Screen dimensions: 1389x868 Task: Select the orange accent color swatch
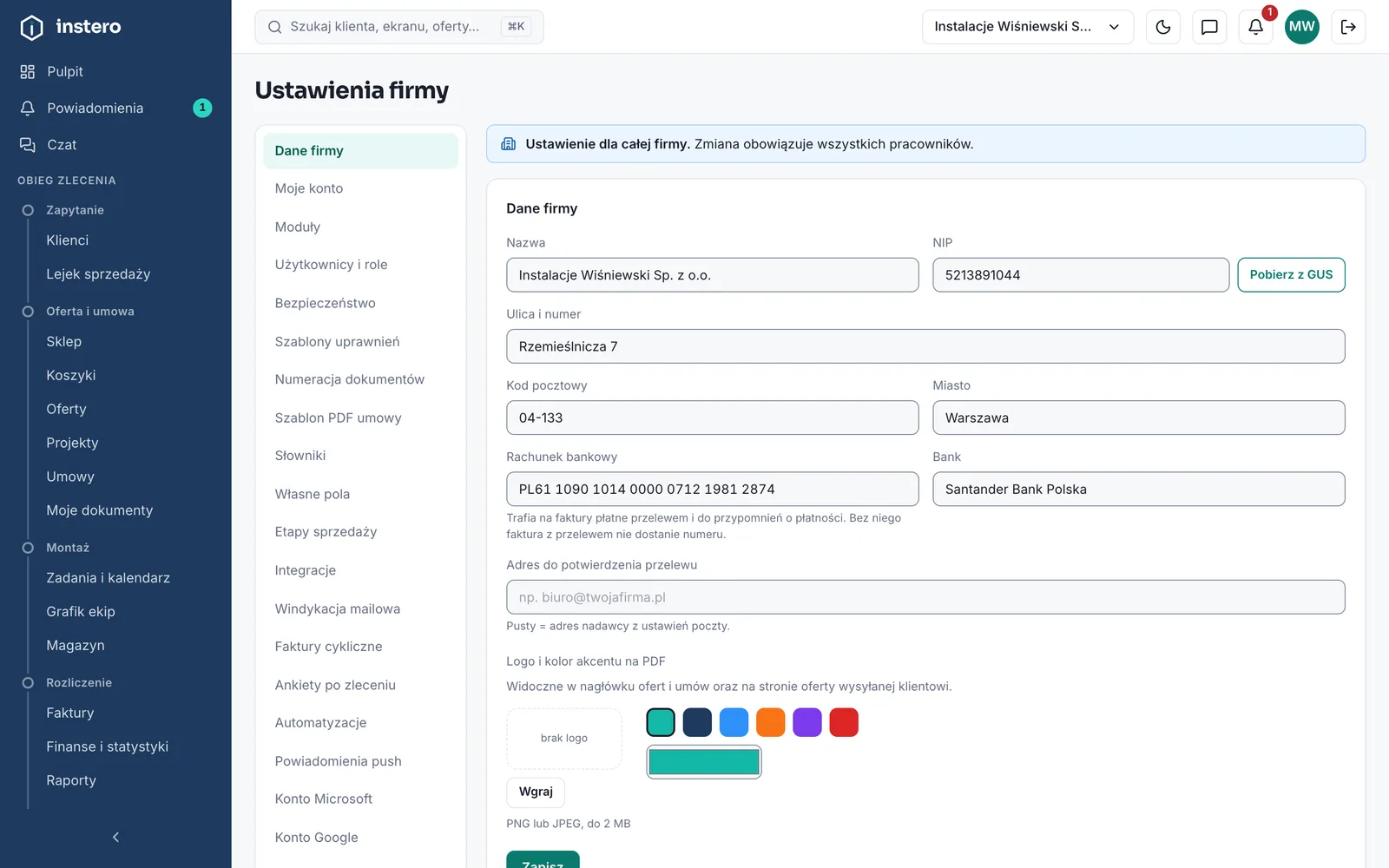point(770,722)
